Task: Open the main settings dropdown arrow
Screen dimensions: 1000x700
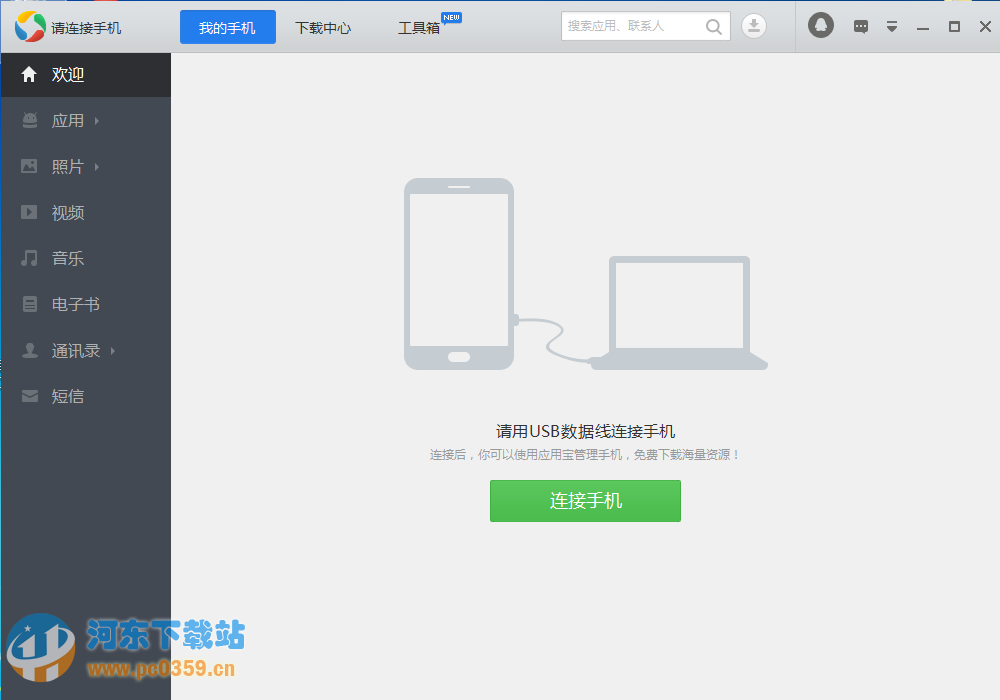Action: tap(892, 27)
